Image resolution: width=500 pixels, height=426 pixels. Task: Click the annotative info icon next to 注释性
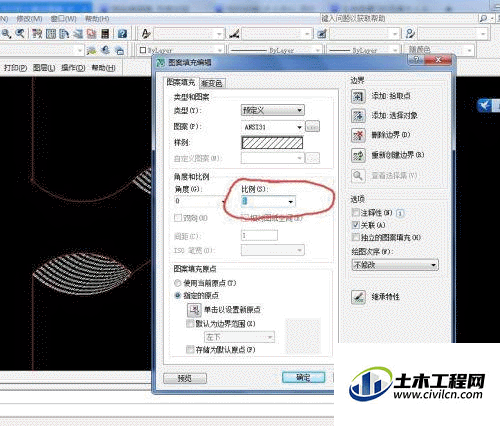pyautogui.click(x=400, y=213)
